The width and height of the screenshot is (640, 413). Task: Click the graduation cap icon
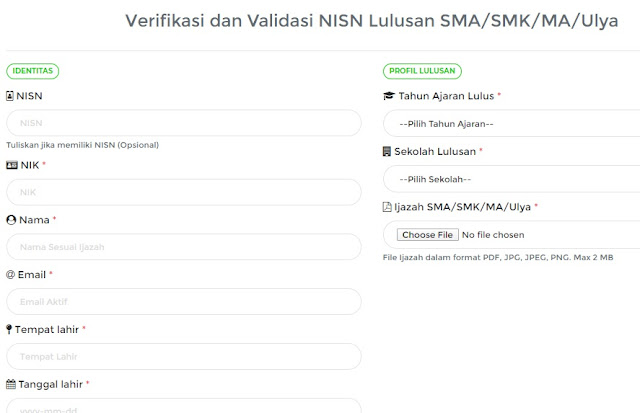(x=389, y=96)
